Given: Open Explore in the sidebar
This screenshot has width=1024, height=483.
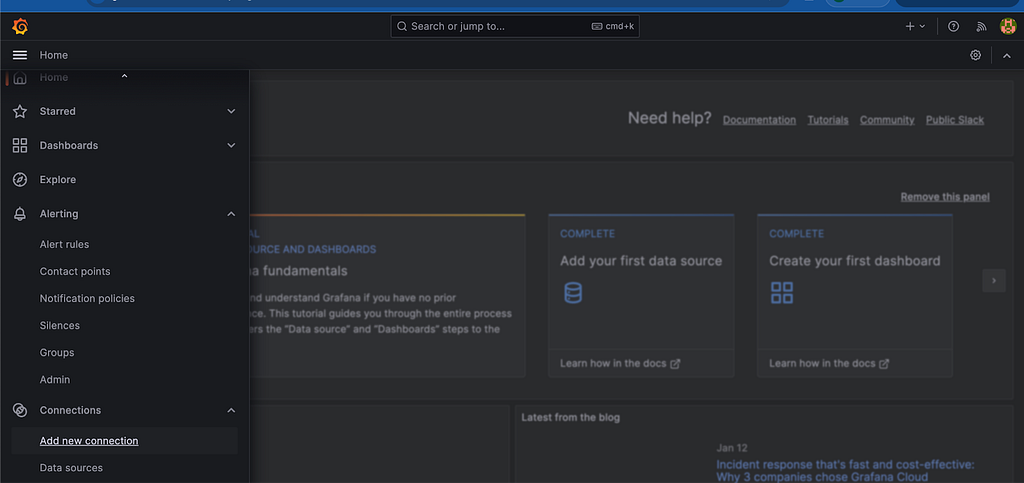Looking at the screenshot, I should click(57, 179).
